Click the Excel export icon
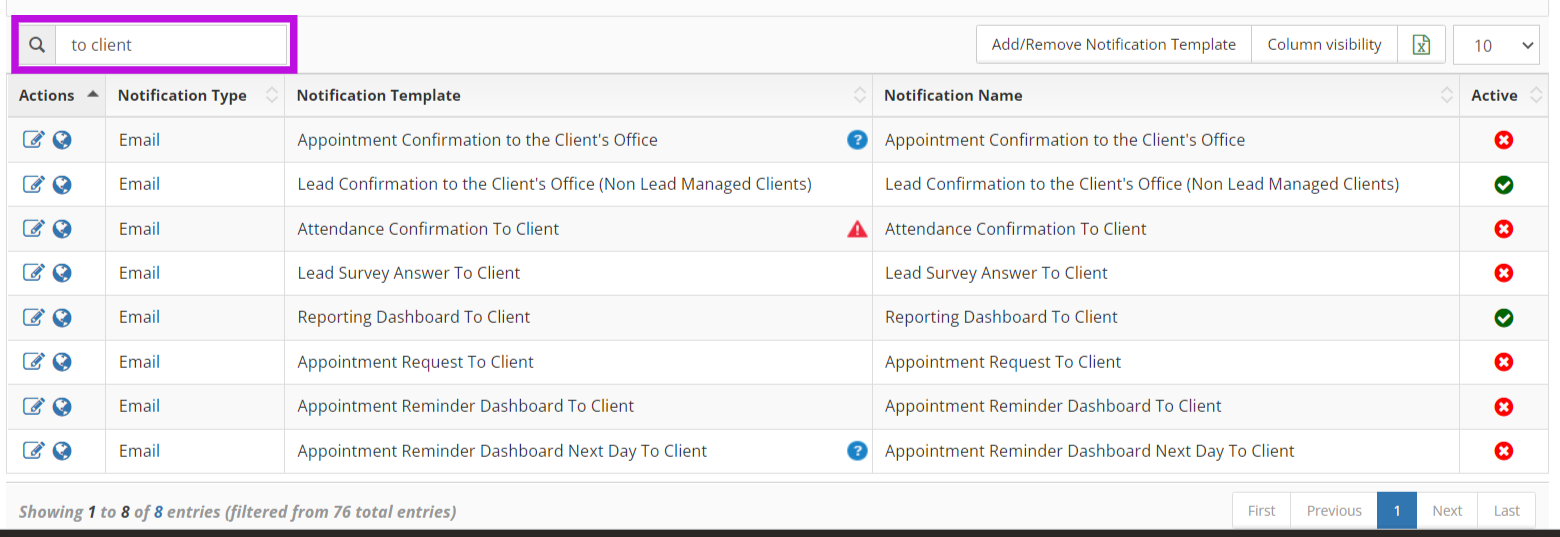The image size is (1560, 537). (x=1421, y=45)
